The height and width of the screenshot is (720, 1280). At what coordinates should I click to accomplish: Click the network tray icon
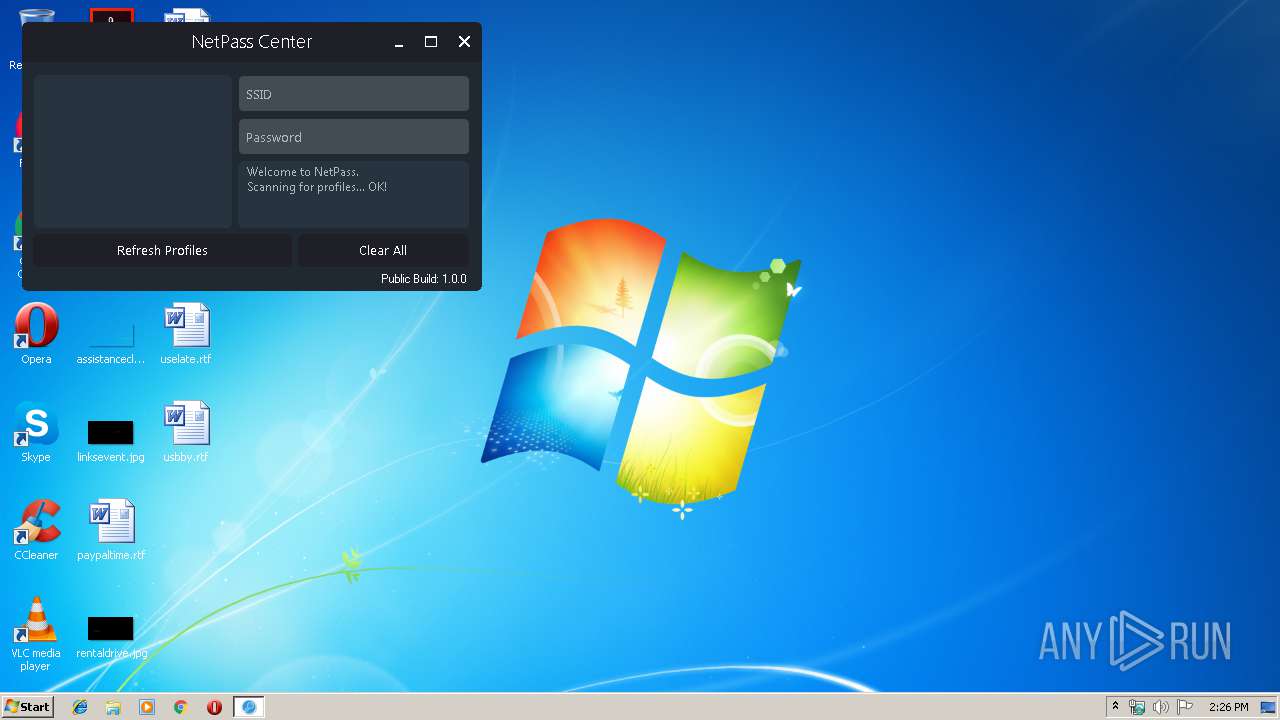1137,707
